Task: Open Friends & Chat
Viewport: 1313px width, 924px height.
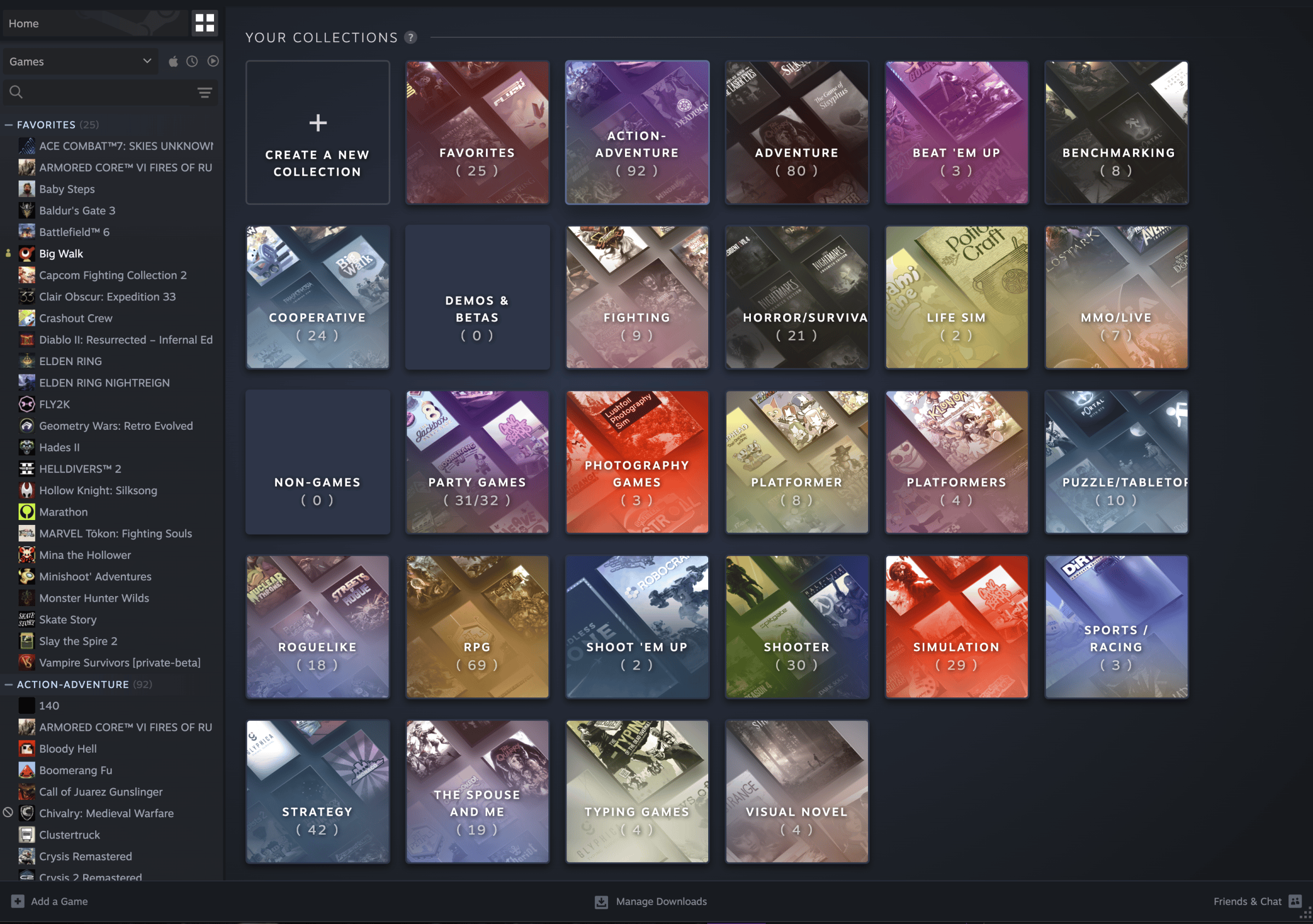Action: (x=1257, y=901)
